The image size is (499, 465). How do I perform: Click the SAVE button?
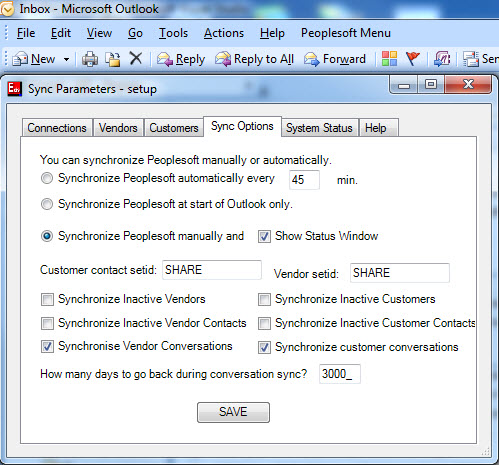233,412
